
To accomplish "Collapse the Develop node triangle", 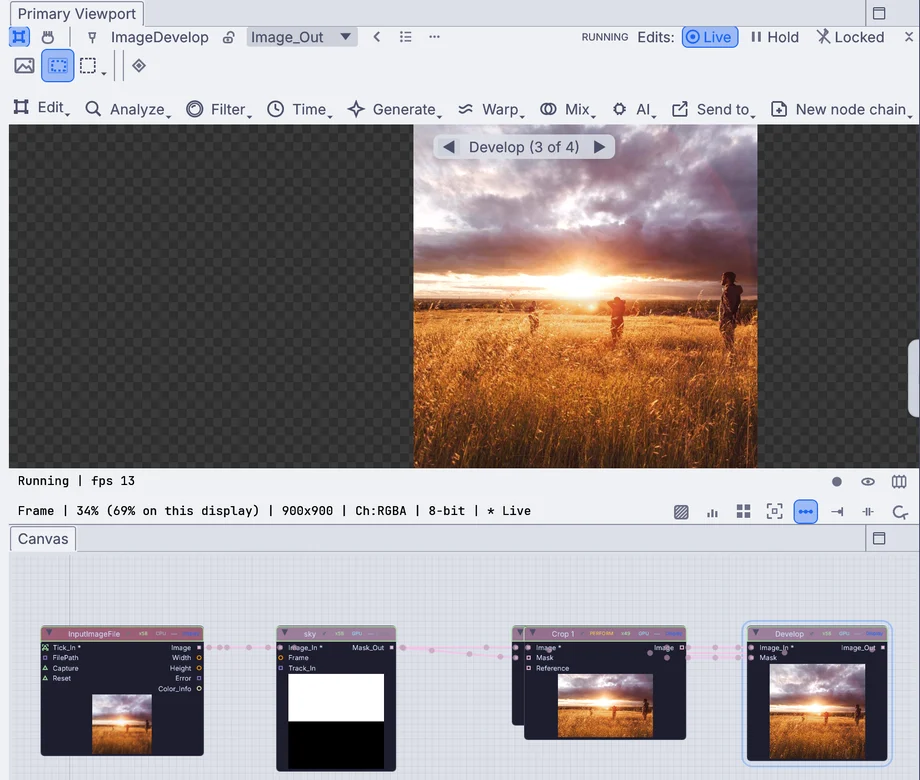I will point(756,633).
